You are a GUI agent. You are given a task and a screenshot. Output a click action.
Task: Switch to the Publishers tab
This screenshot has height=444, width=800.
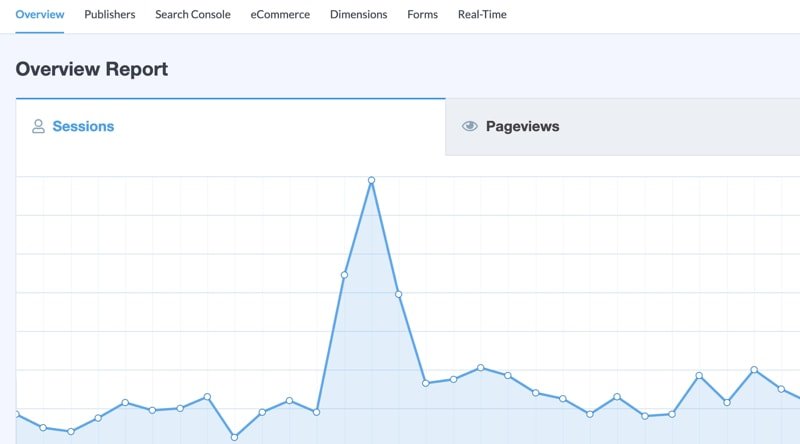[110, 14]
